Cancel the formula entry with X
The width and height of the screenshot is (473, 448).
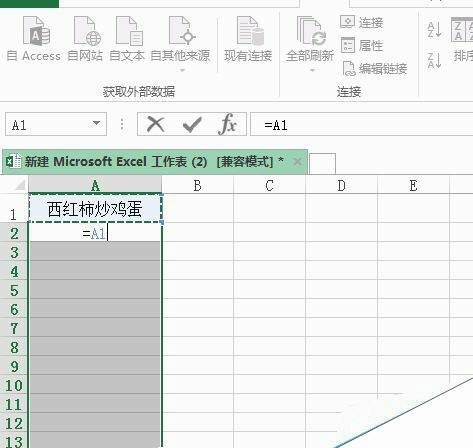[x=155, y=125]
